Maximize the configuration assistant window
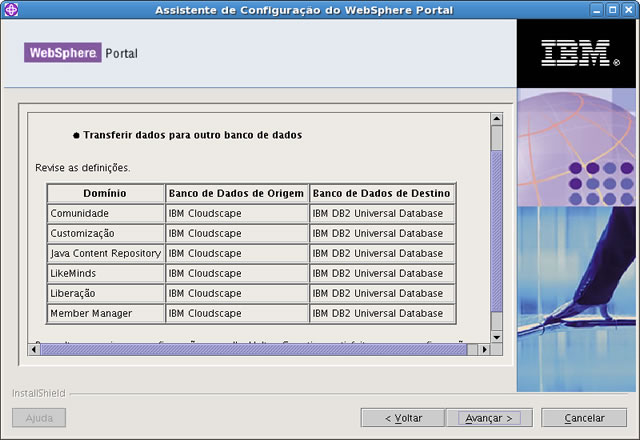This screenshot has width=640, height=440. [613, 10]
